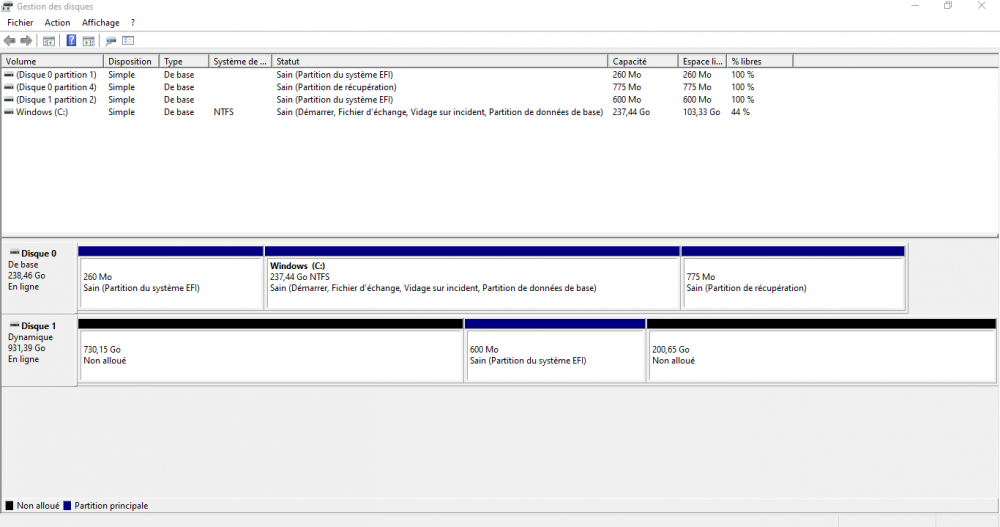Sort by the Espace libre column header
Viewport: 1000px width, 527px height.
point(702,61)
